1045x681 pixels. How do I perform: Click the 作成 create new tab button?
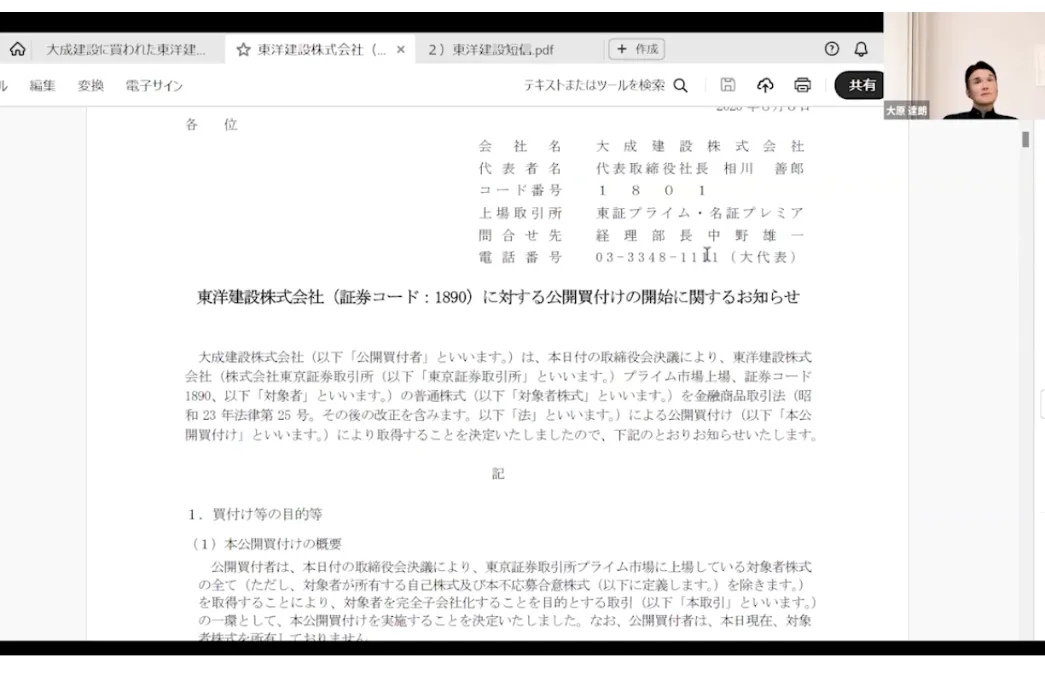636,49
